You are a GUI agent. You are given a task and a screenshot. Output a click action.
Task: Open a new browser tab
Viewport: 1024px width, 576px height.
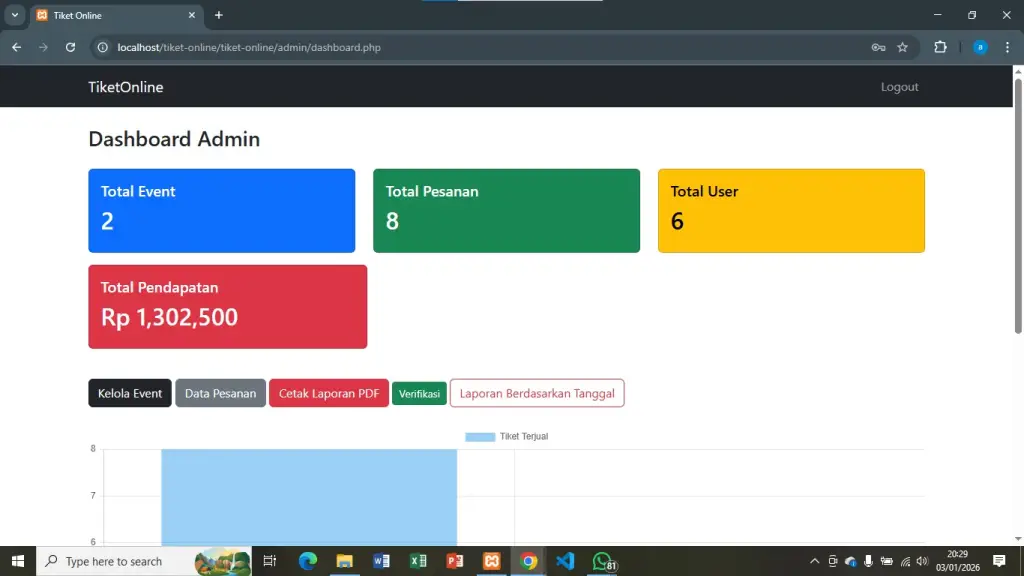click(219, 15)
